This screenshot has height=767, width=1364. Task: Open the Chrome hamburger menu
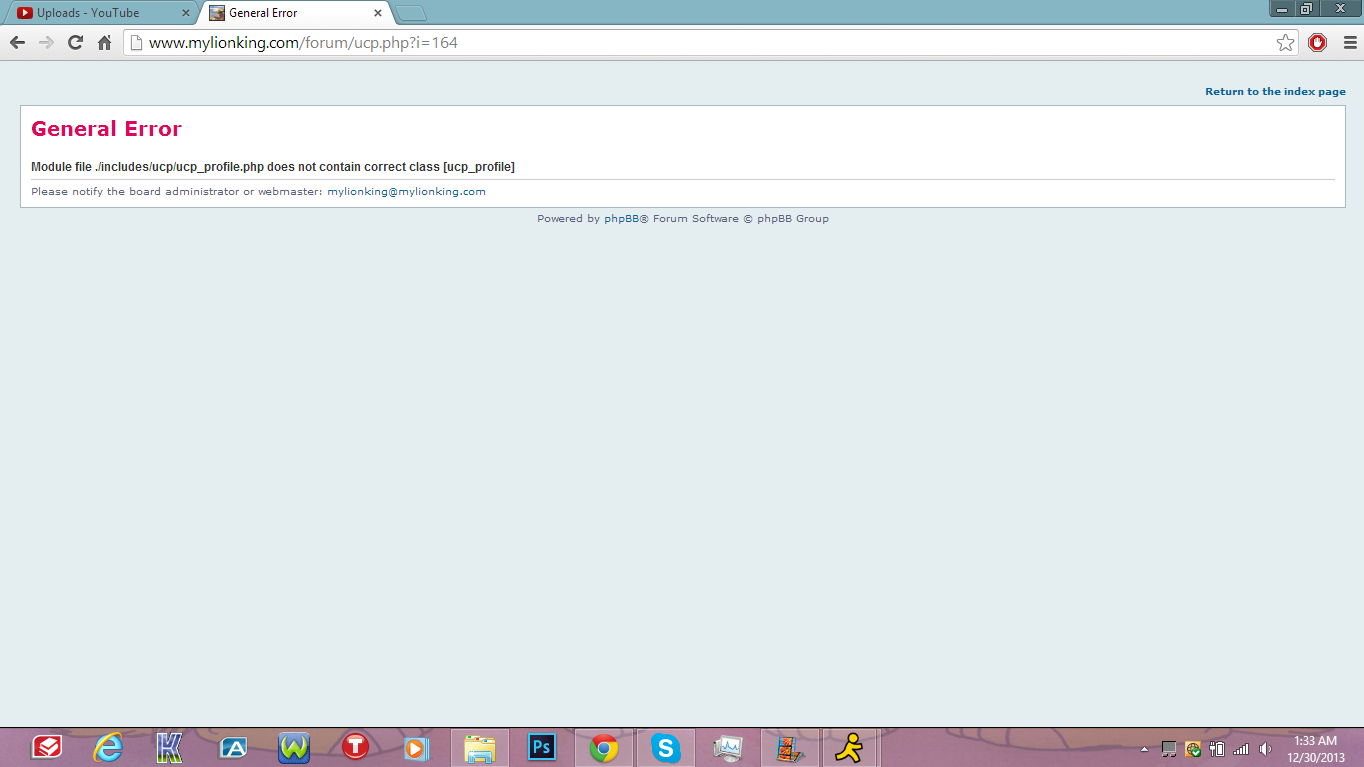[1349, 43]
